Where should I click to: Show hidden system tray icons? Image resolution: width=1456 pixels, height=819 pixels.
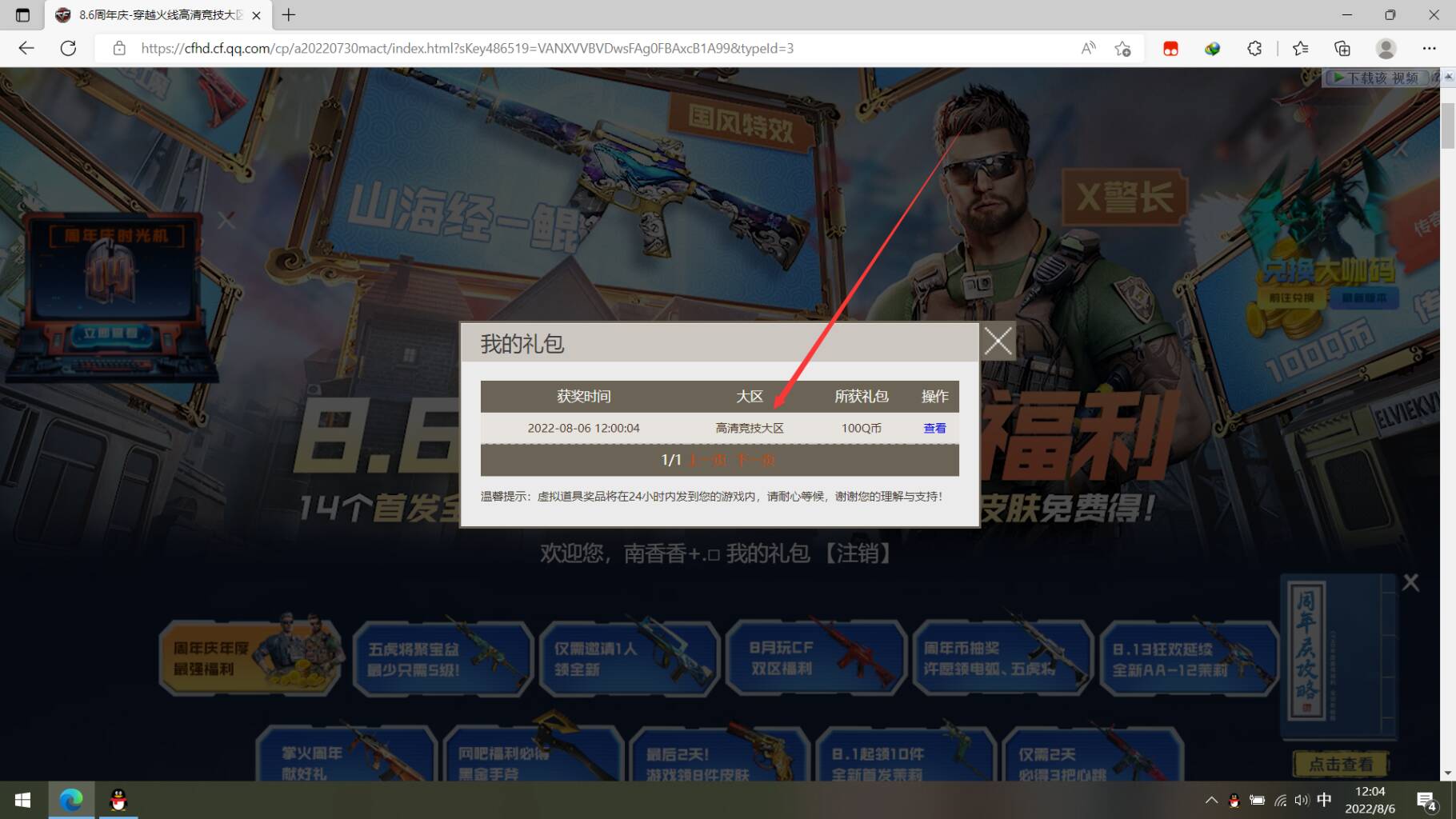1211,800
